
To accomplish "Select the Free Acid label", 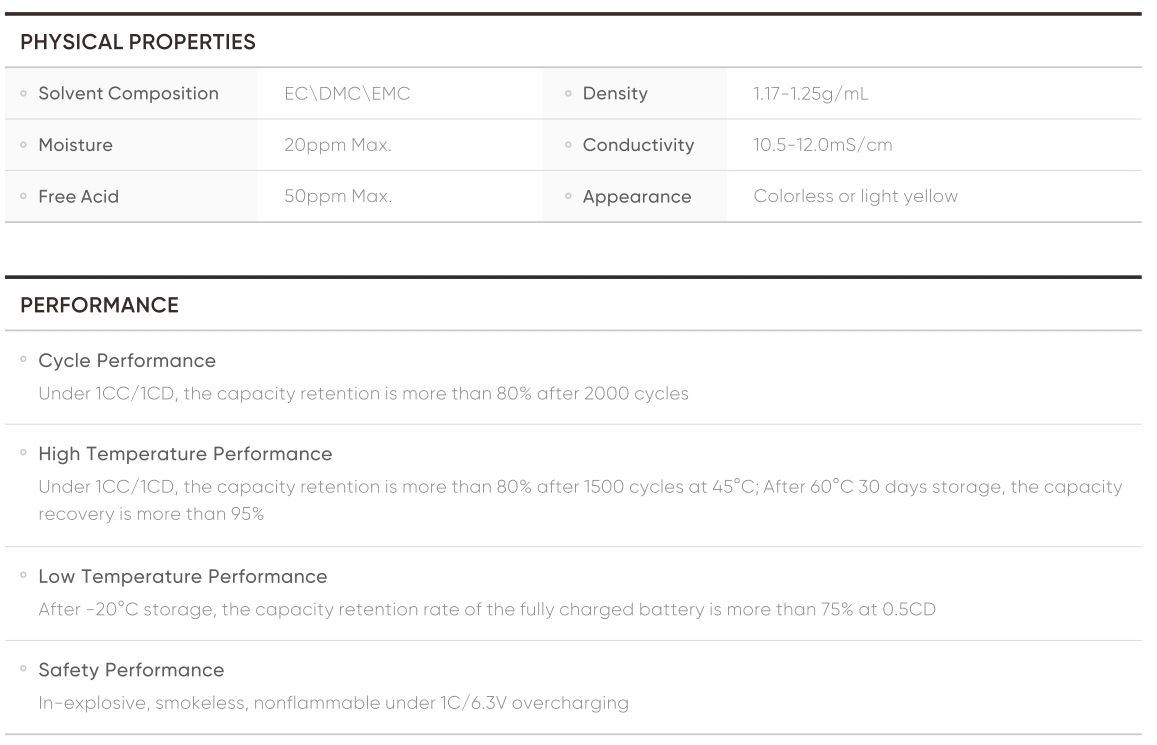I will (78, 197).
